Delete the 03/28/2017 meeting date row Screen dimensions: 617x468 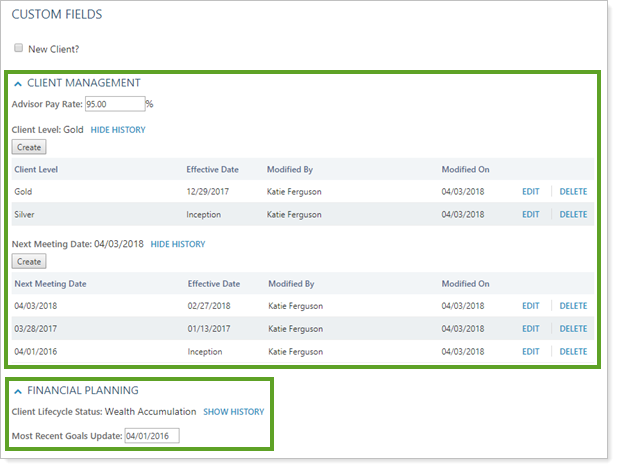[573, 329]
